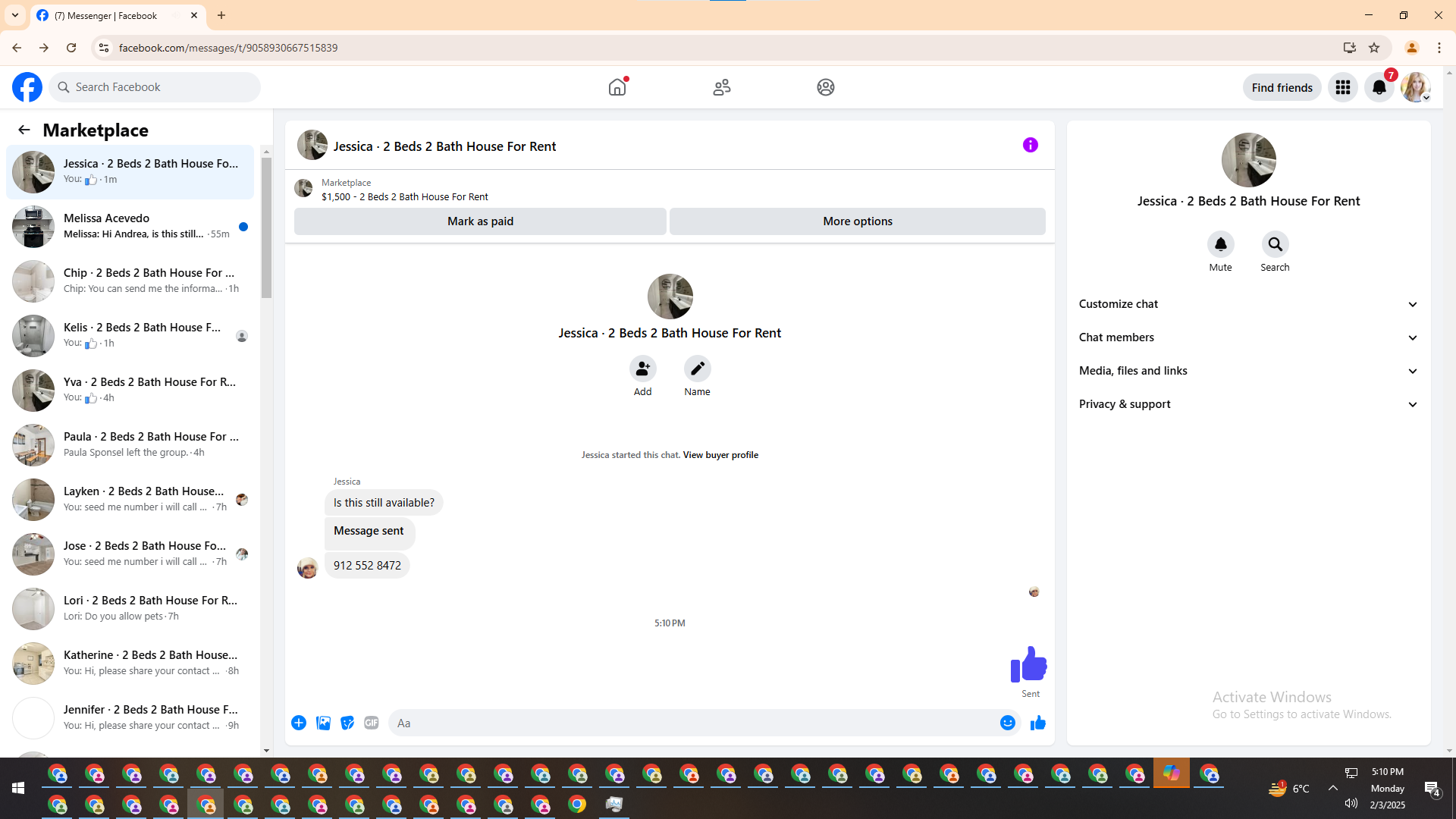This screenshot has width=1456, height=819.
Task: Expand the Customize chat section
Action: (1248, 304)
